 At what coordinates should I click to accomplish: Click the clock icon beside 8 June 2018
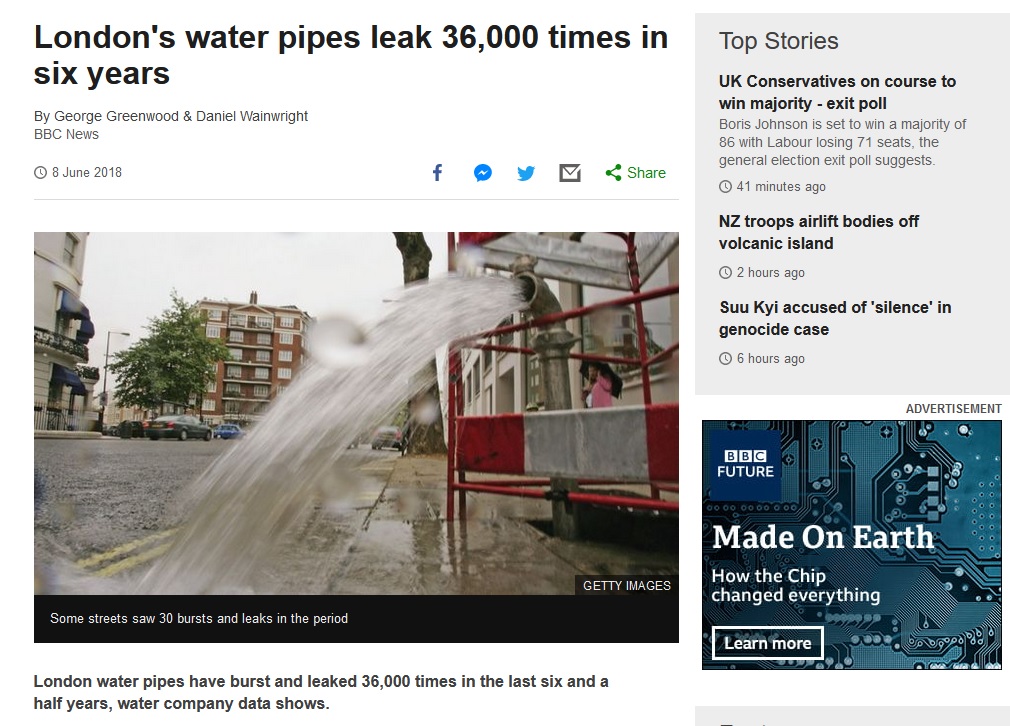pyautogui.click(x=41, y=173)
